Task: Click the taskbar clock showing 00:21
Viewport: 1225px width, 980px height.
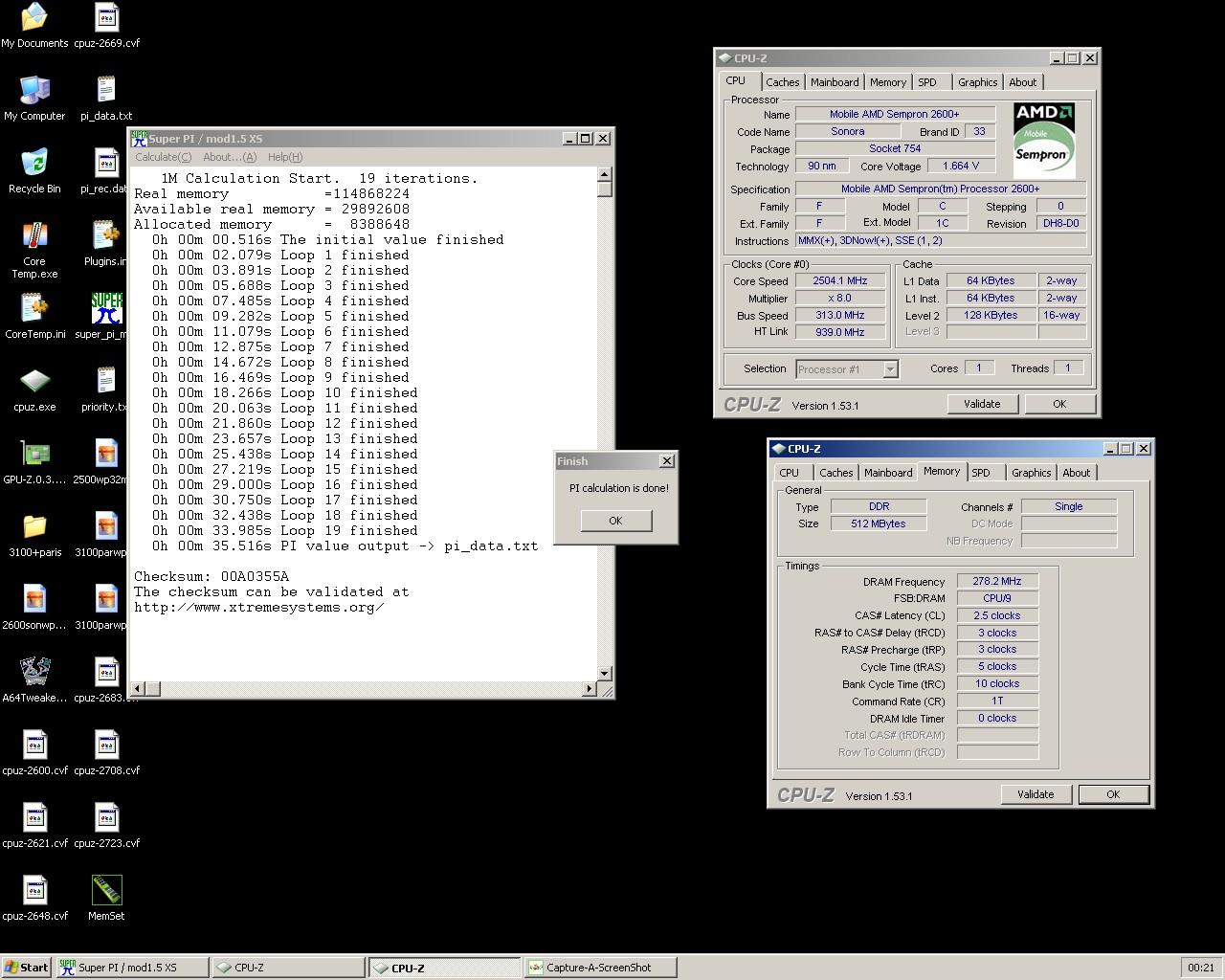Action: pyautogui.click(x=1201, y=968)
